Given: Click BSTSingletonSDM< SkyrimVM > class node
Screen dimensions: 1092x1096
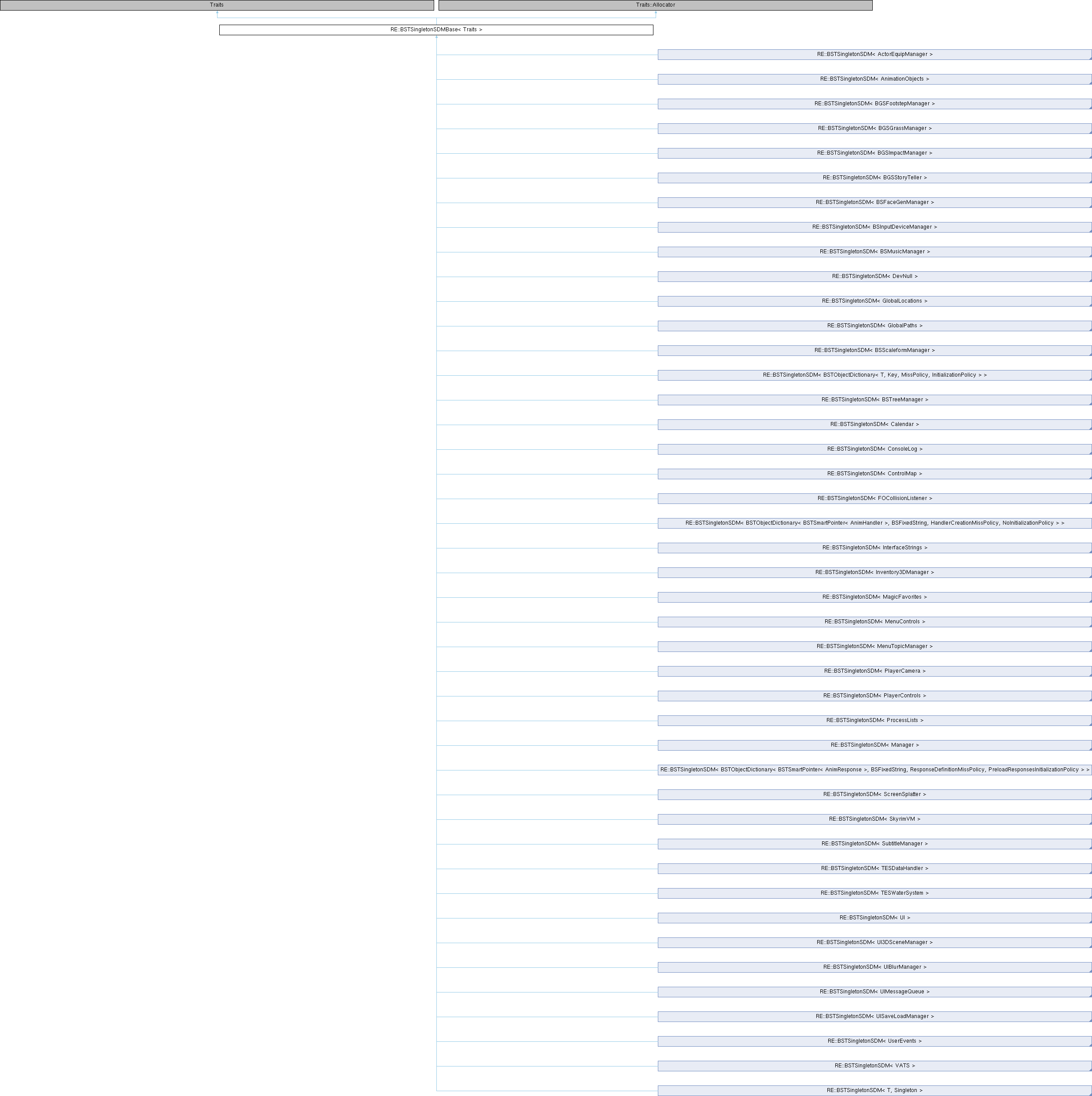Looking at the screenshot, I should (874, 819).
